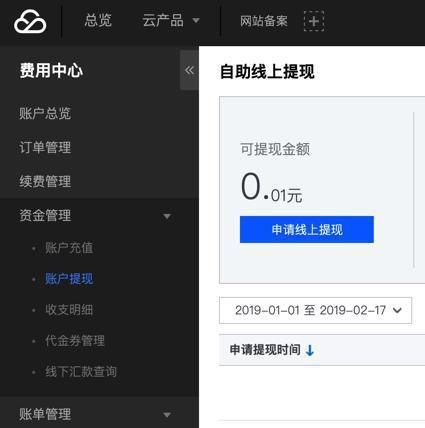Expand the 账单管理 section arrow
This screenshot has width=425, height=428.
[x=167, y=415]
